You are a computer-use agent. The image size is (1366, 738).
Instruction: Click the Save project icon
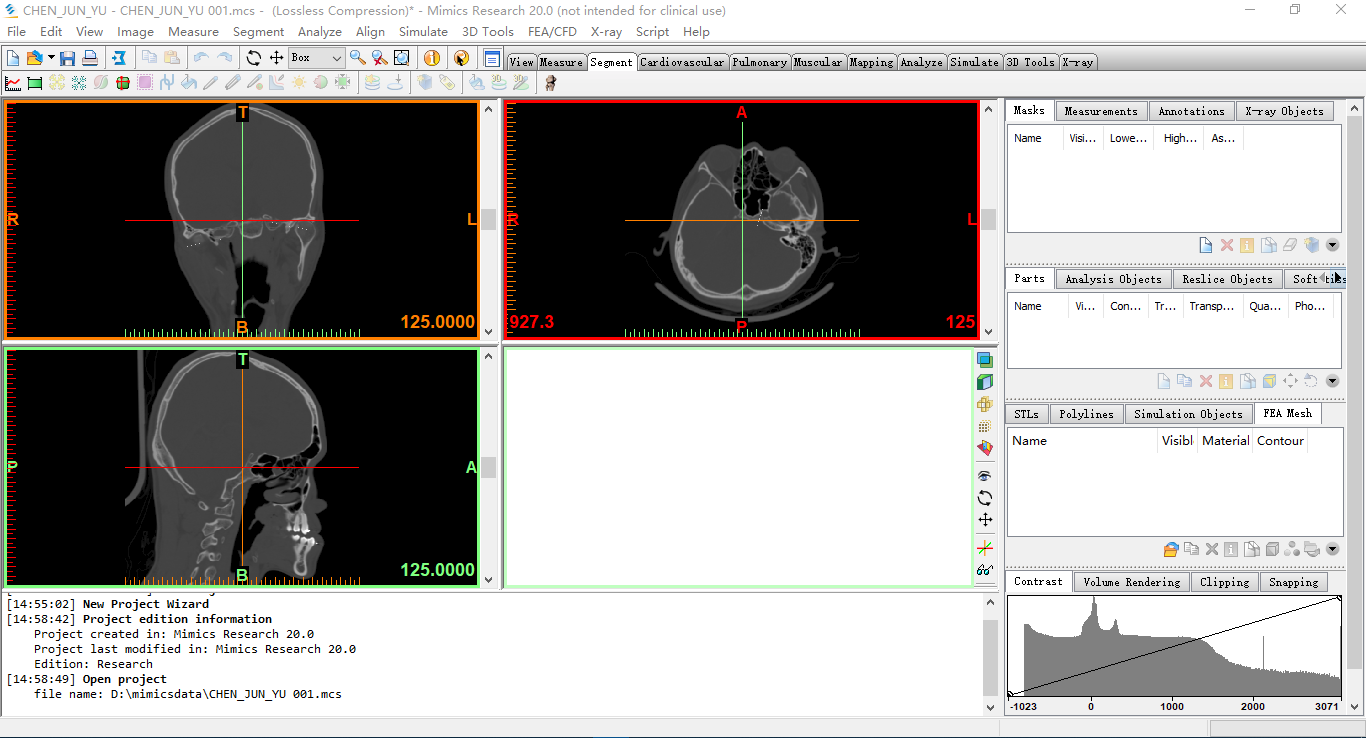pos(68,59)
